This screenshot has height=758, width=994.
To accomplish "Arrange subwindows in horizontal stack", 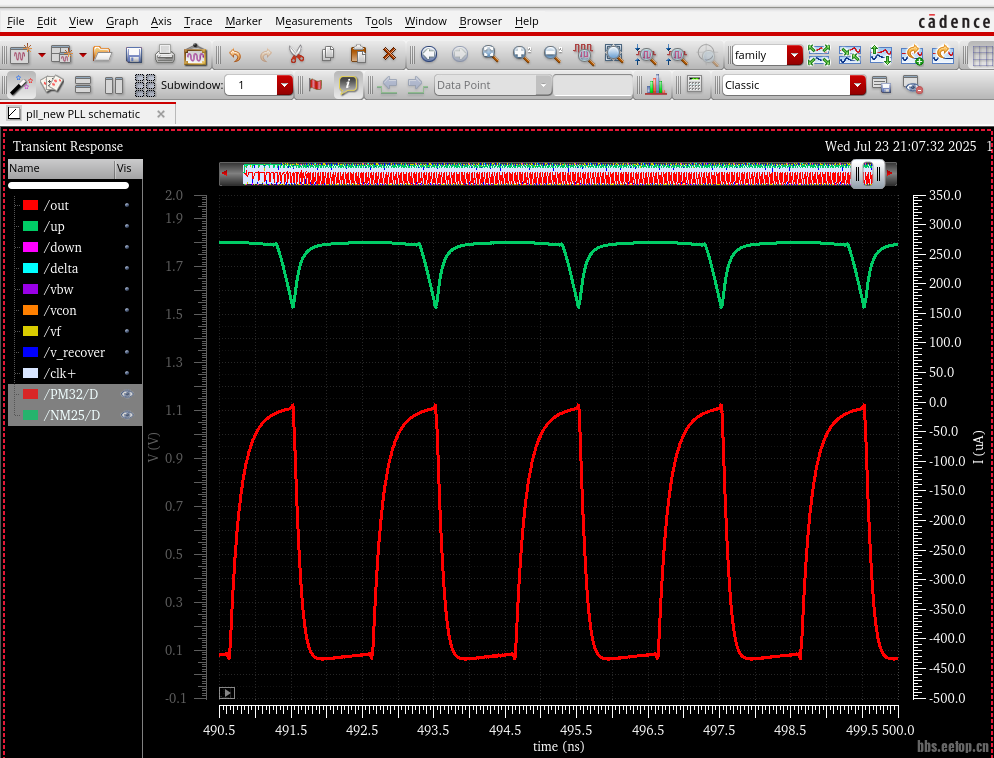I will pyautogui.click(x=83, y=85).
